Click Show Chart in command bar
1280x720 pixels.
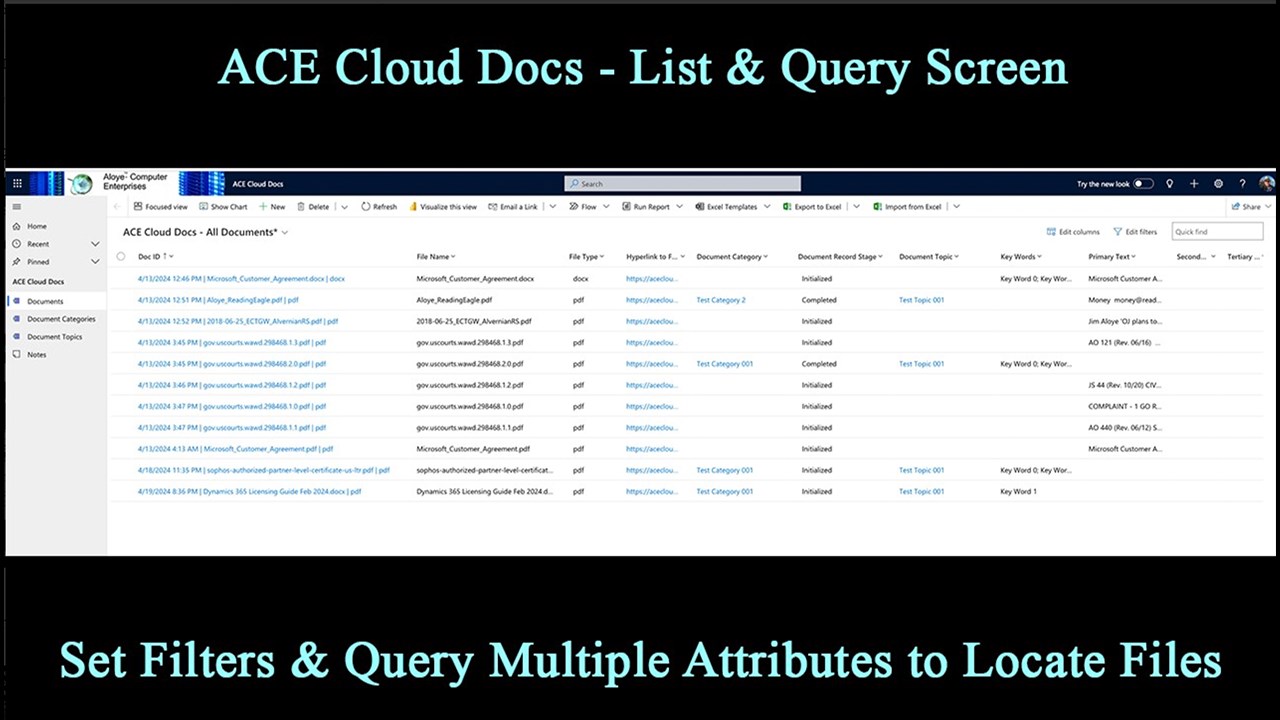(223, 207)
